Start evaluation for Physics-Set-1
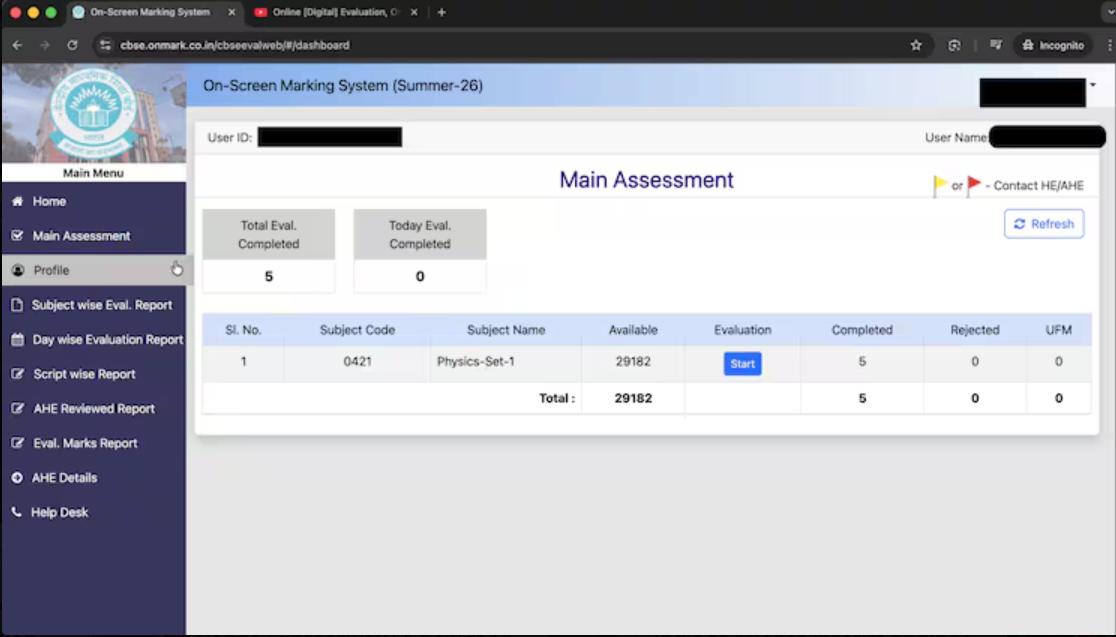Screen dimensions: 1116x637 [742, 364]
